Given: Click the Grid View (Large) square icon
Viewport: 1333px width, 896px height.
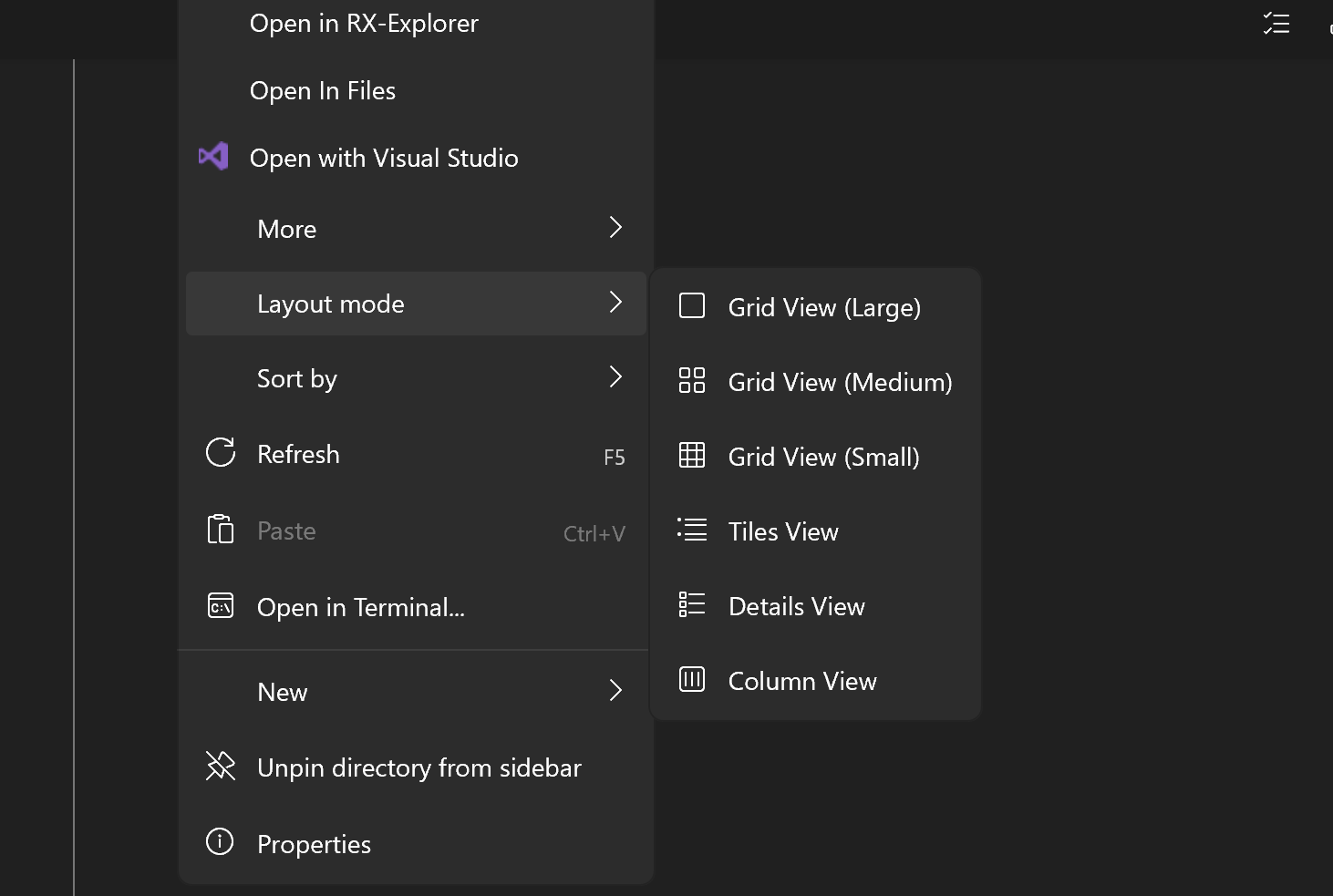Looking at the screenshot, I should point(692,306).
